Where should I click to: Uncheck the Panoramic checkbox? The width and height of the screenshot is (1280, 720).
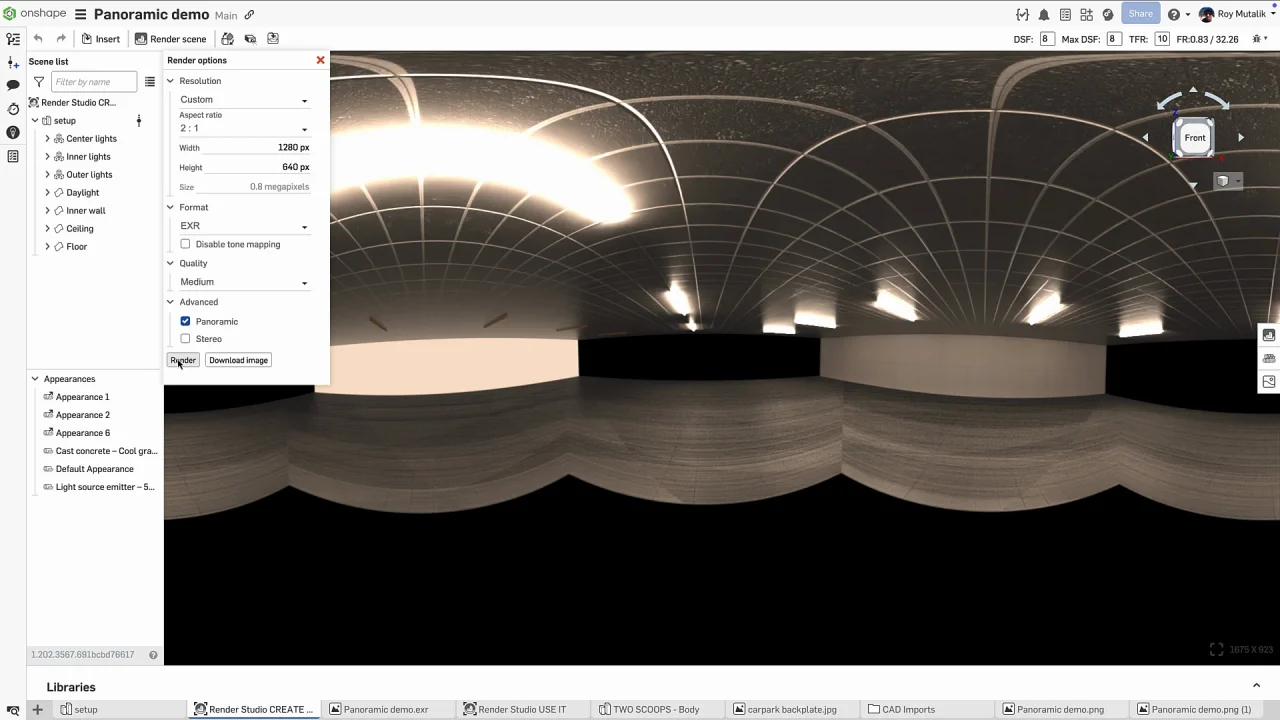(185, 322)
